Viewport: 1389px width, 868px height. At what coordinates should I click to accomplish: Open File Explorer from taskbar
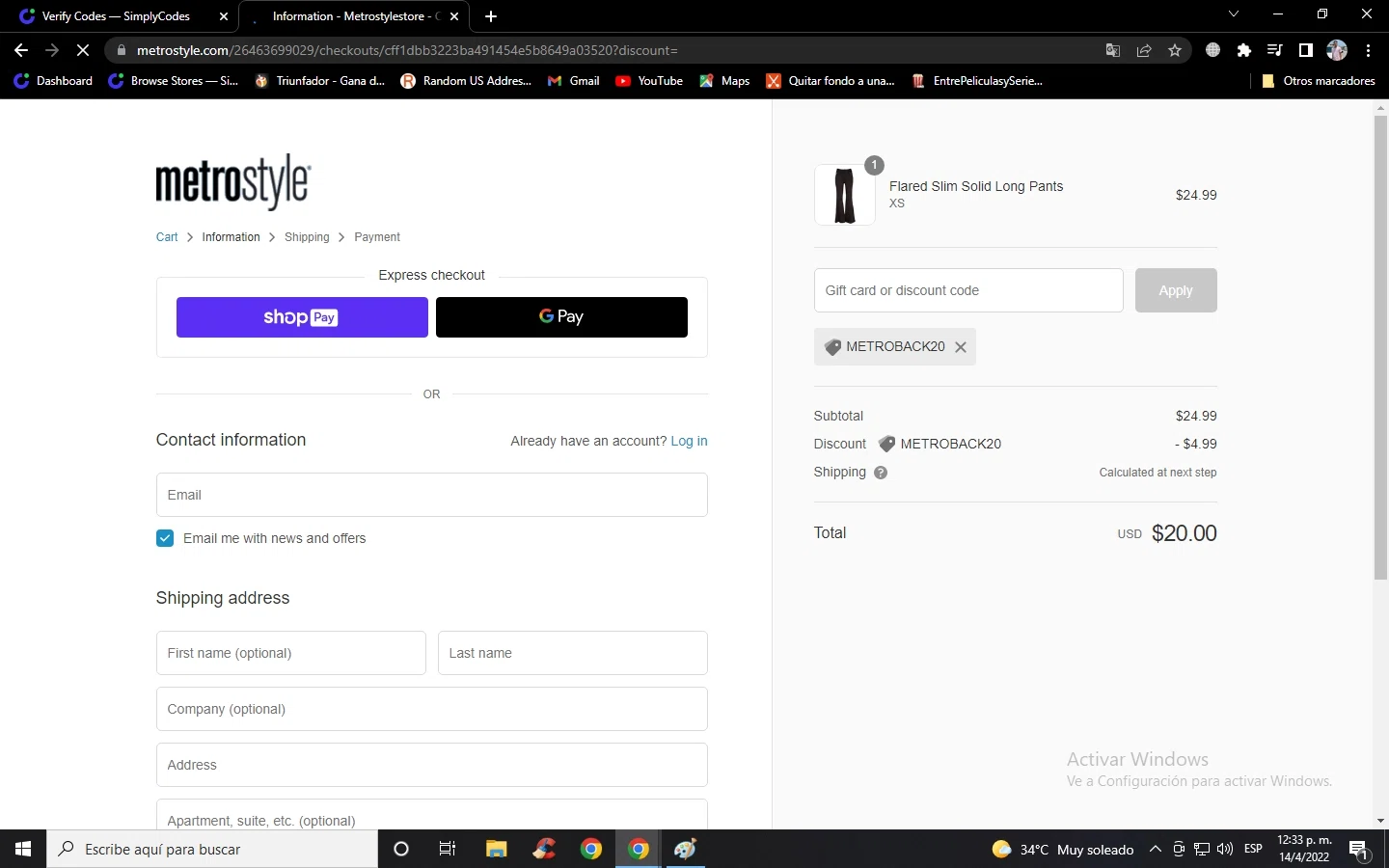coord(496,849)
